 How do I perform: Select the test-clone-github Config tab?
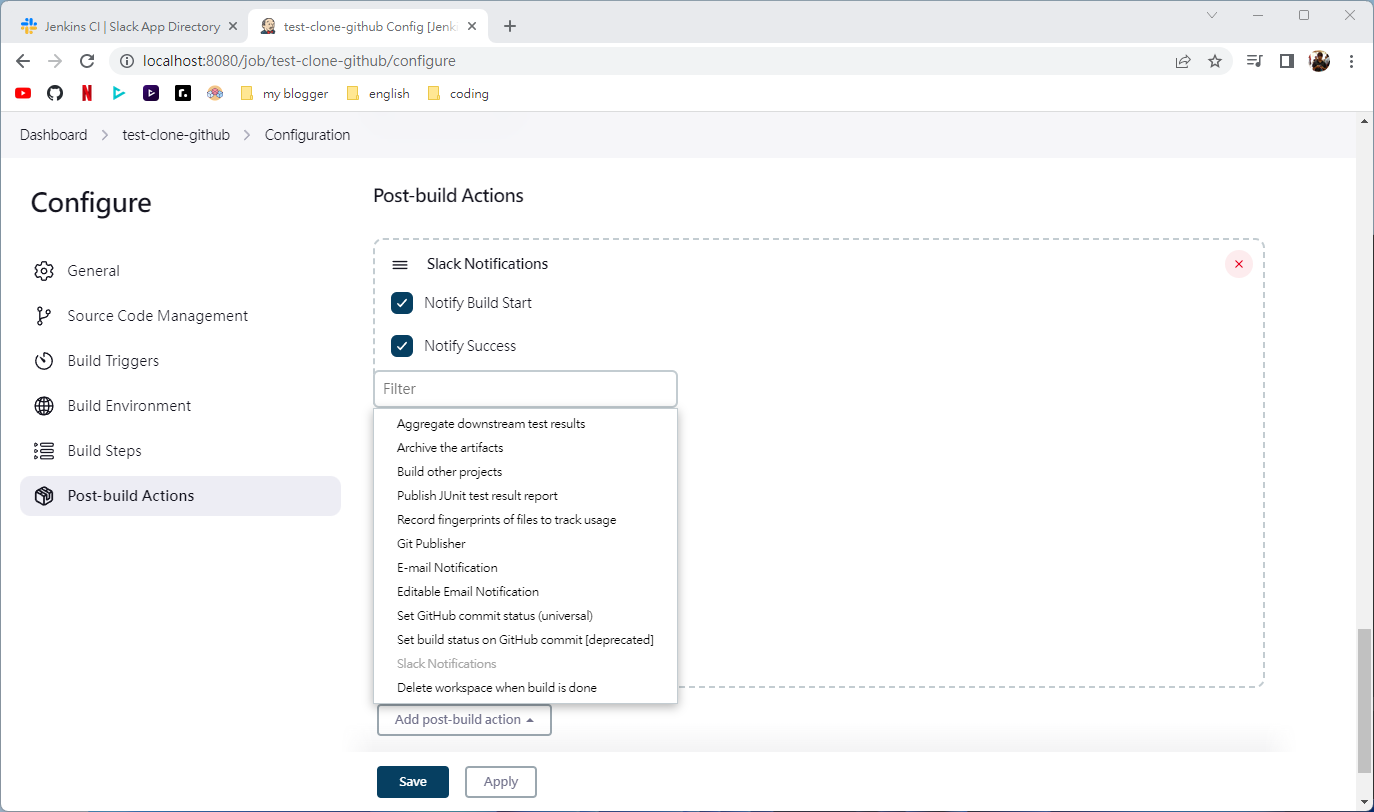[x=368, y=26]
